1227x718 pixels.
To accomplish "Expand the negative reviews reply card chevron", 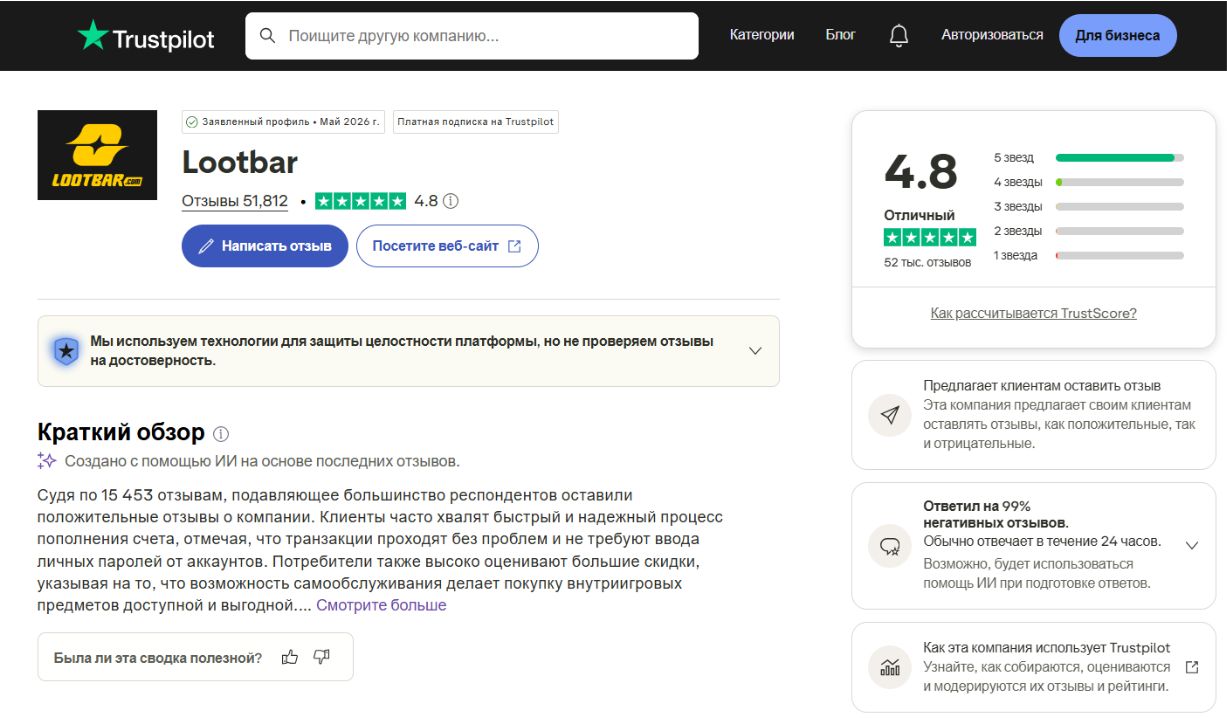I will coord(1191,546).
